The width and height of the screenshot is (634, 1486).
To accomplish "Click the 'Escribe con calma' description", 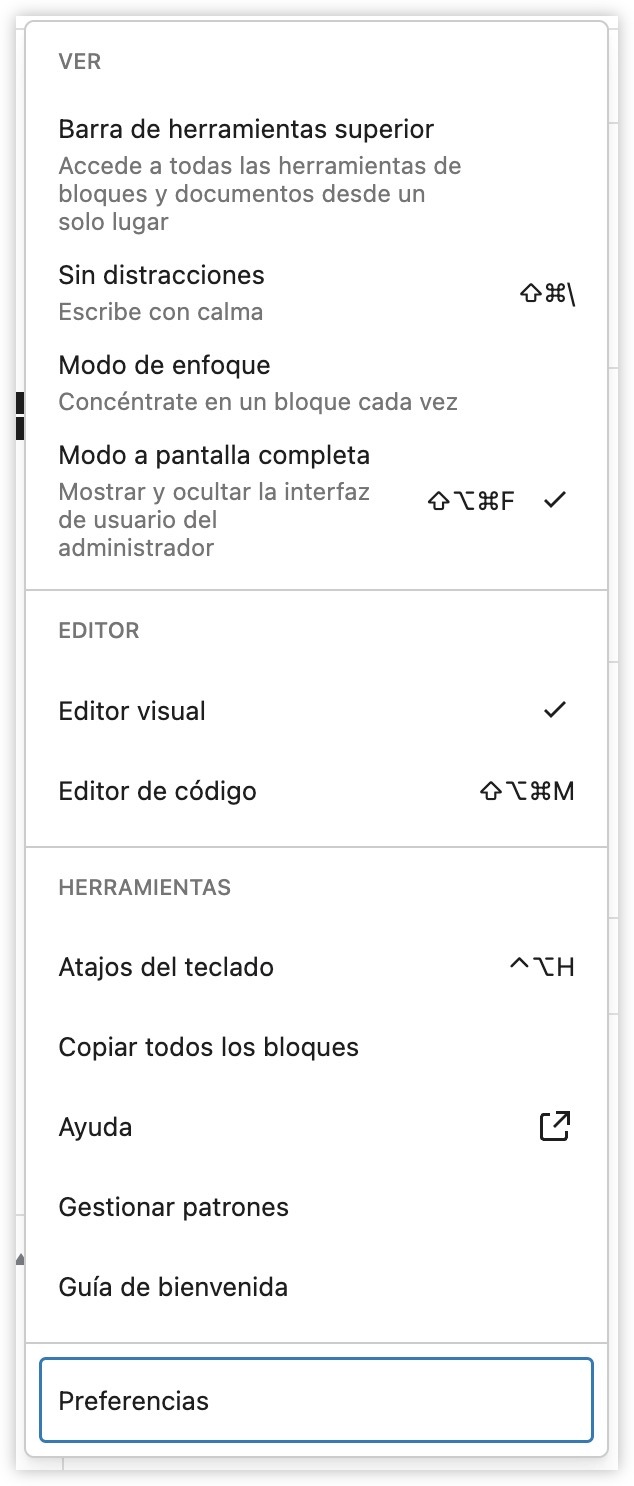I will [x=160, y=312].
